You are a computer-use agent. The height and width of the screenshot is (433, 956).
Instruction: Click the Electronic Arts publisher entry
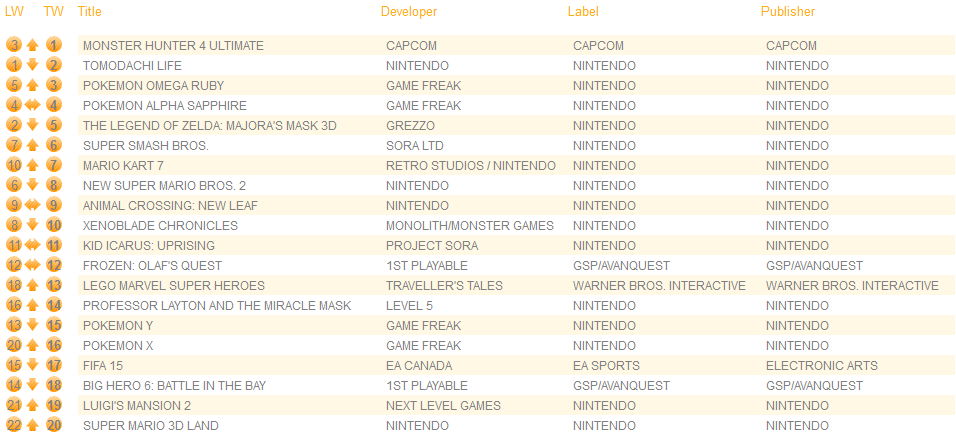[x=822, y=366]
